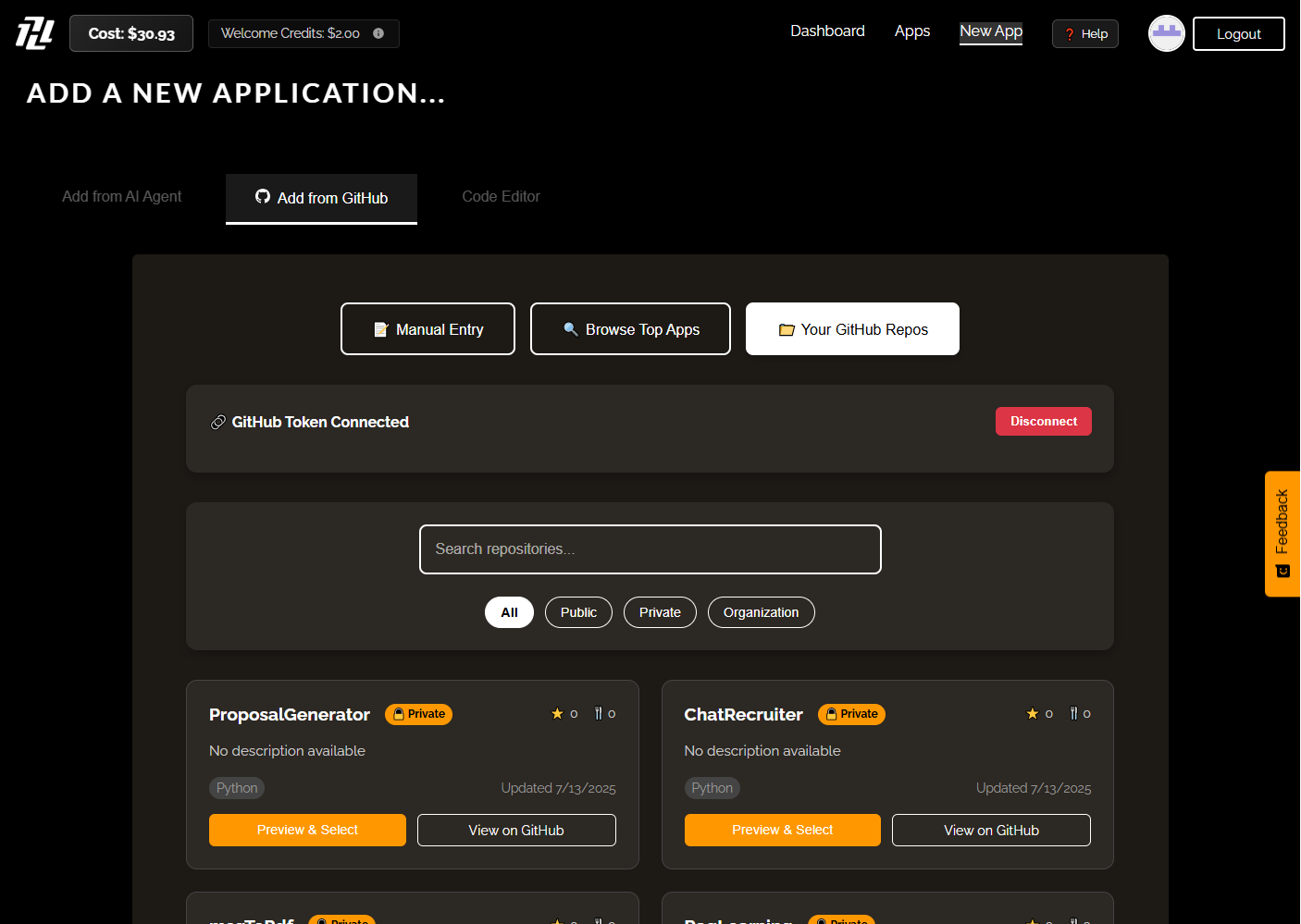Filter repositories by Public
The width and height of the screenshot is (1301, 924).
[x=578, y=612]
